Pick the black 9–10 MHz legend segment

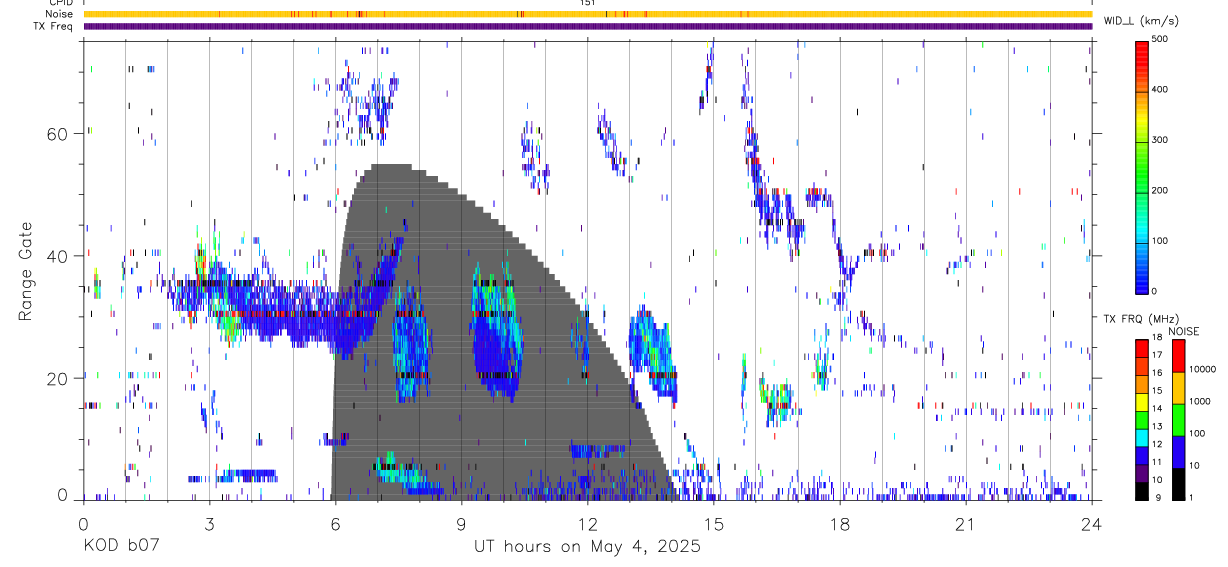(1142, 491)
